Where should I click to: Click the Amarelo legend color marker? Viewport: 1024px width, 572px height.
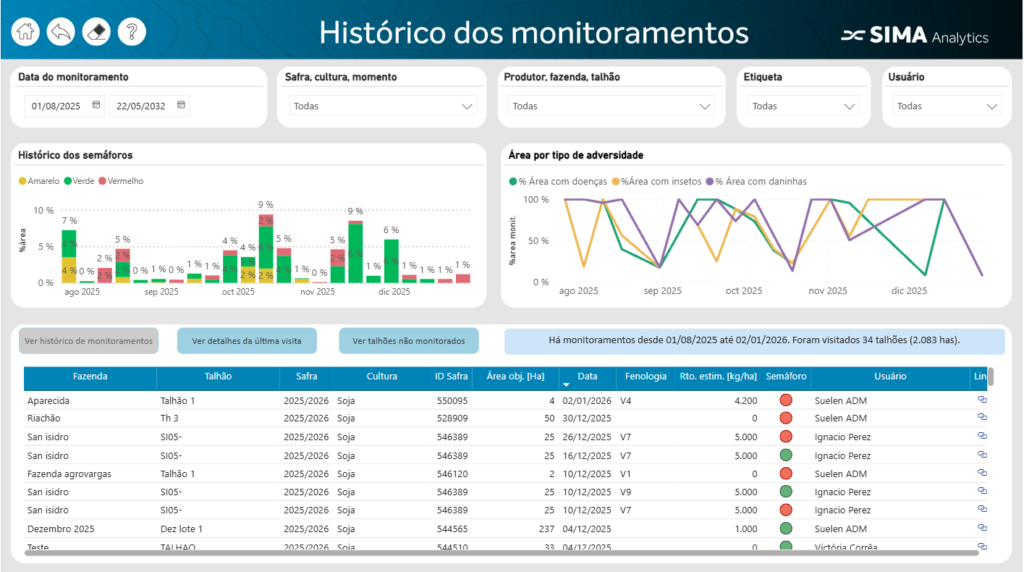[23, 181]
